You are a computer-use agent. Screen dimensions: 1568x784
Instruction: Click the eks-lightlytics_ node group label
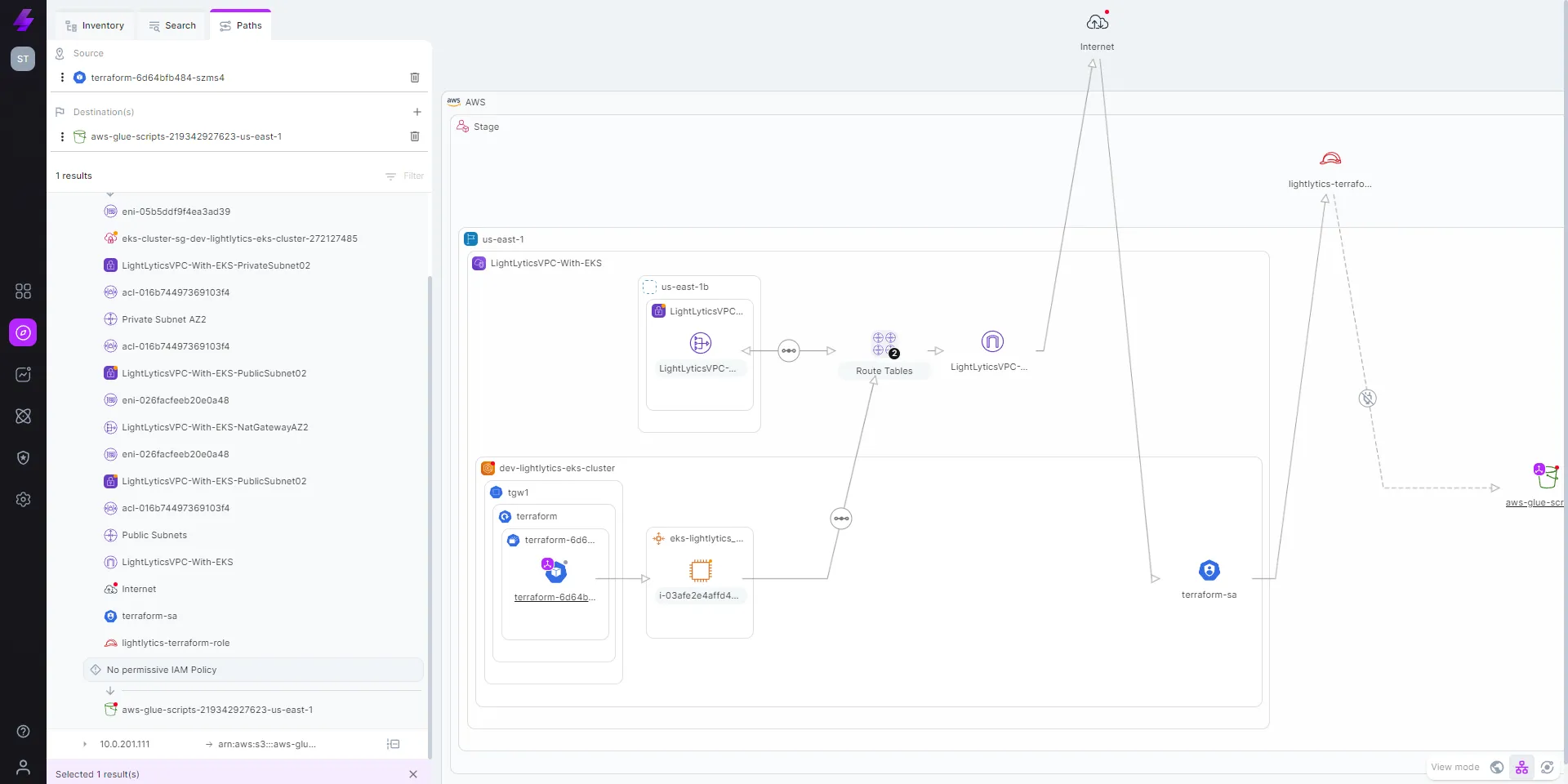(x=706, y=539)
